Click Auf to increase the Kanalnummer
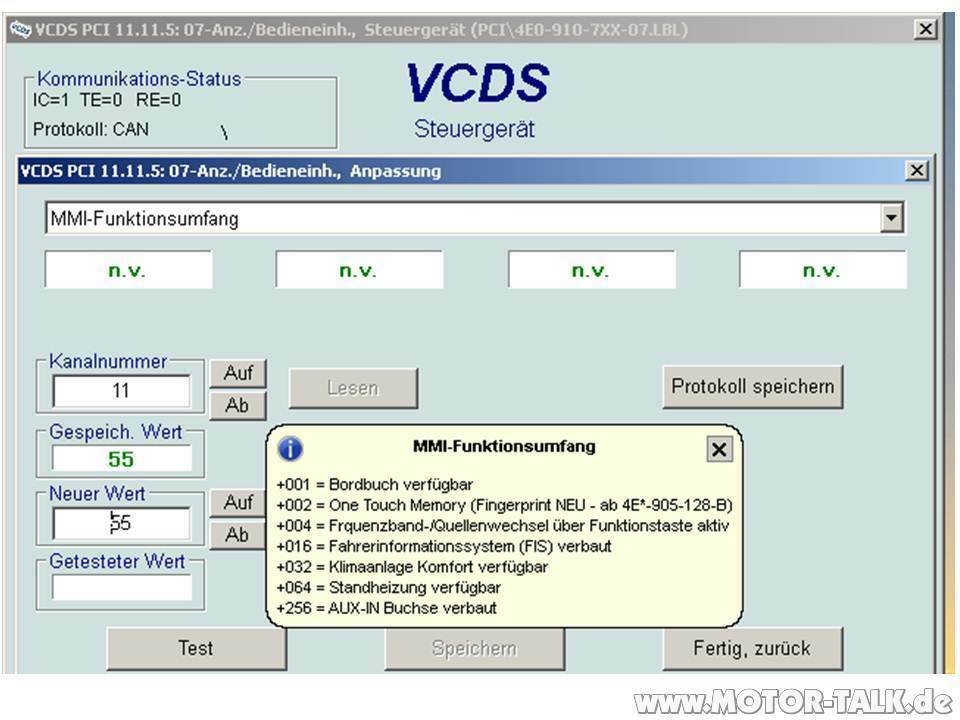The width and height of the screenshot is (960, 720). (237, 372)
